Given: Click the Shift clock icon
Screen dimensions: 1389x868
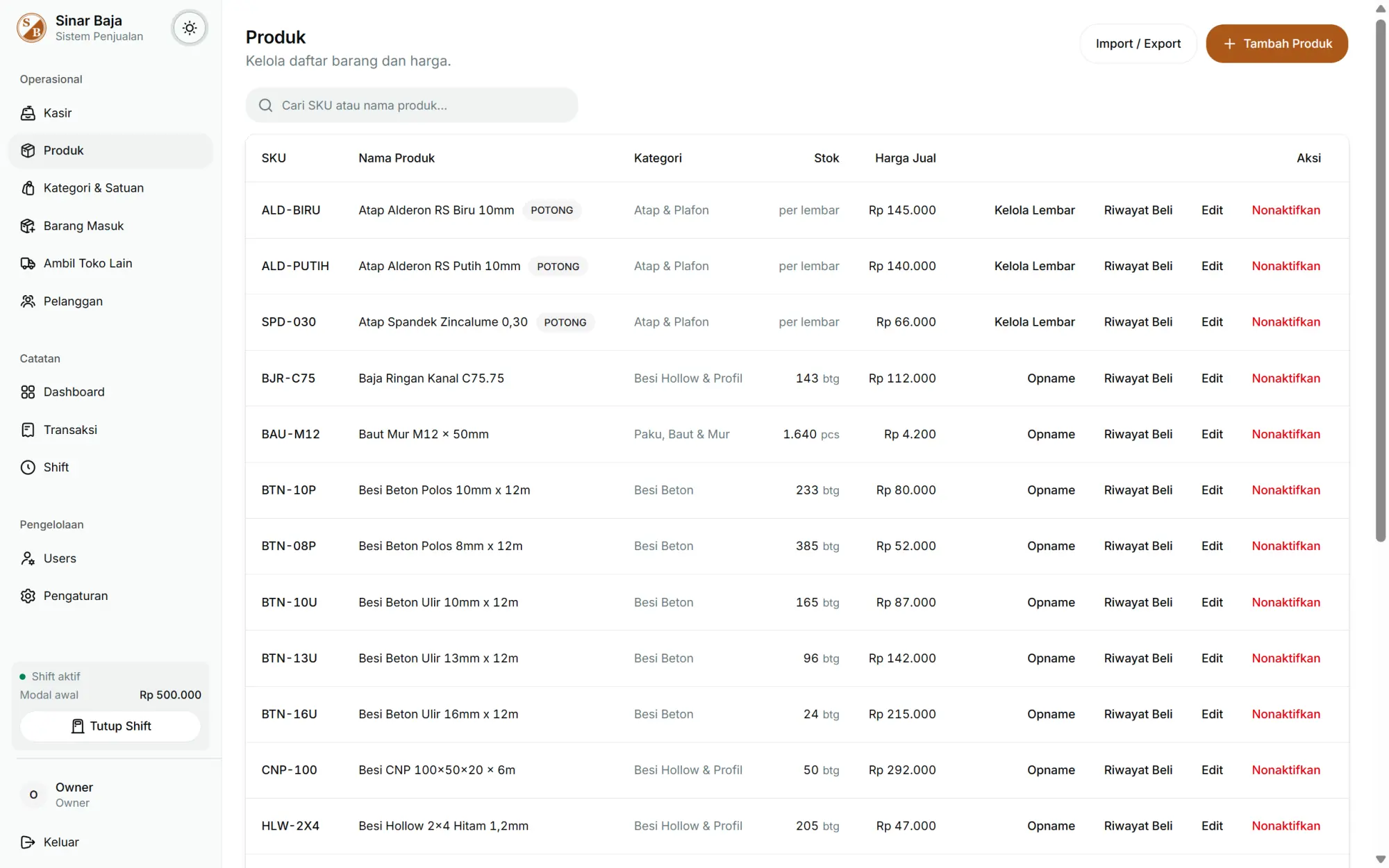Looking at the screenshot, I should [28, 467].
